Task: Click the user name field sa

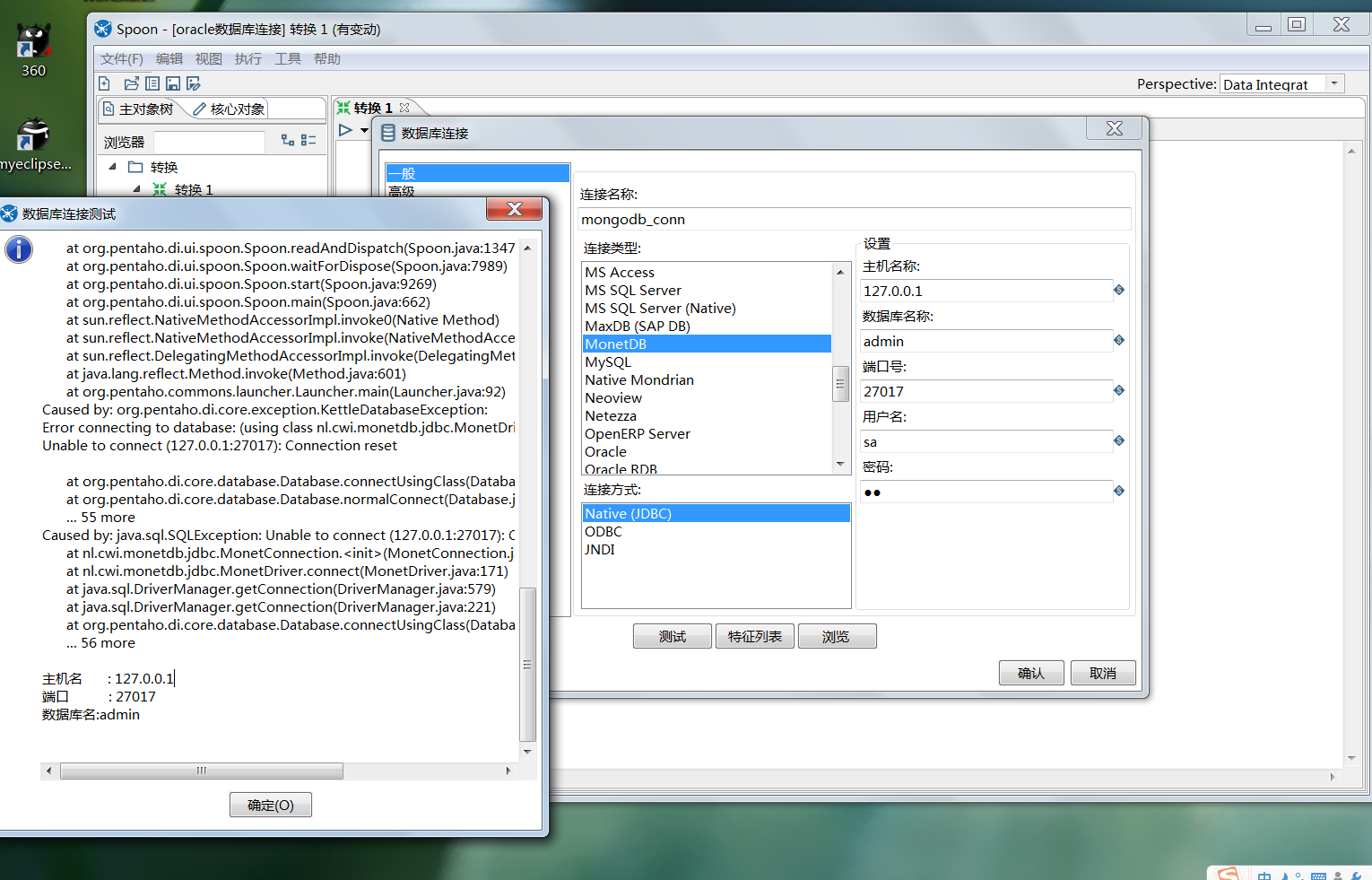Action: click(x=986, y=441)
